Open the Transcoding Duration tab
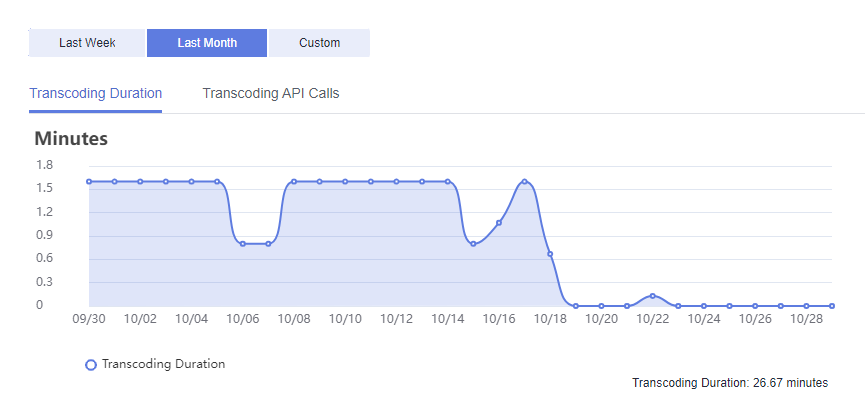The height and width of the screenshot is (416, 865). click(x=95, y=93)
